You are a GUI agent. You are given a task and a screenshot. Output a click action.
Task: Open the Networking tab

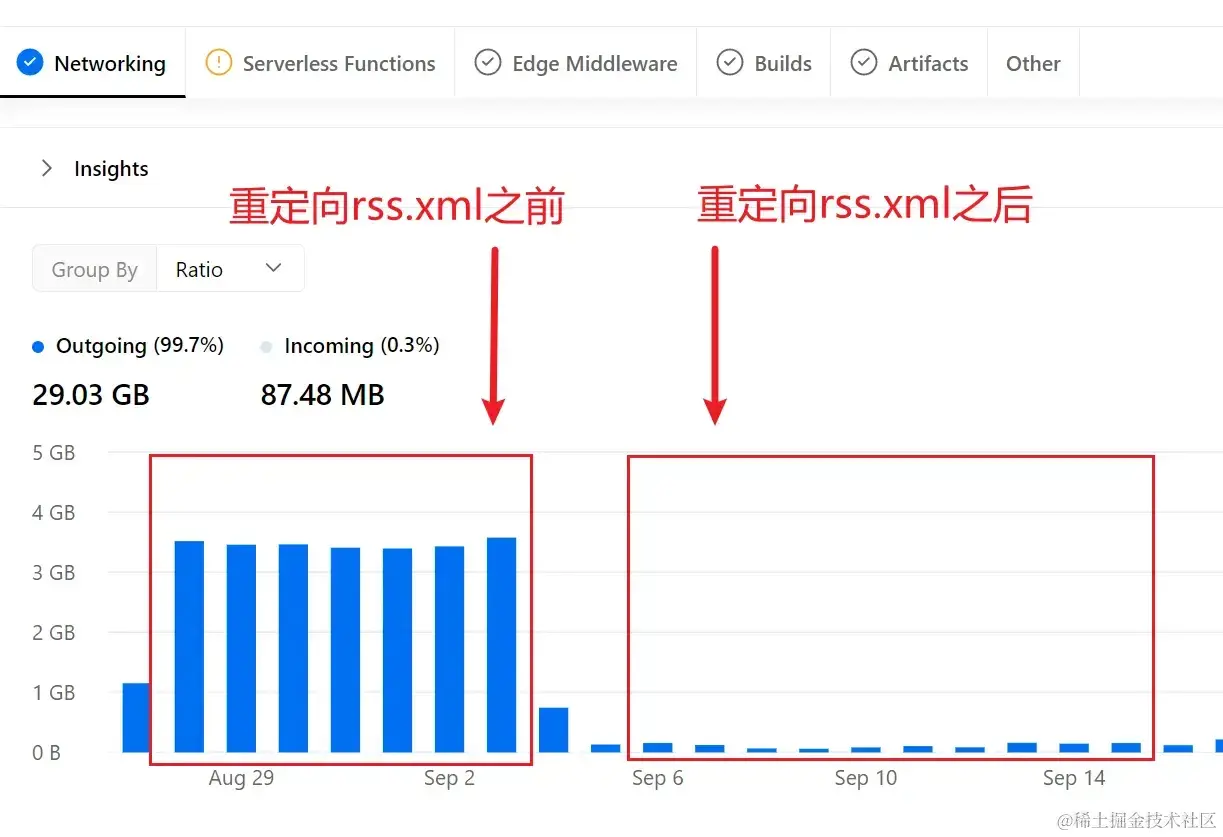point(92,63)
